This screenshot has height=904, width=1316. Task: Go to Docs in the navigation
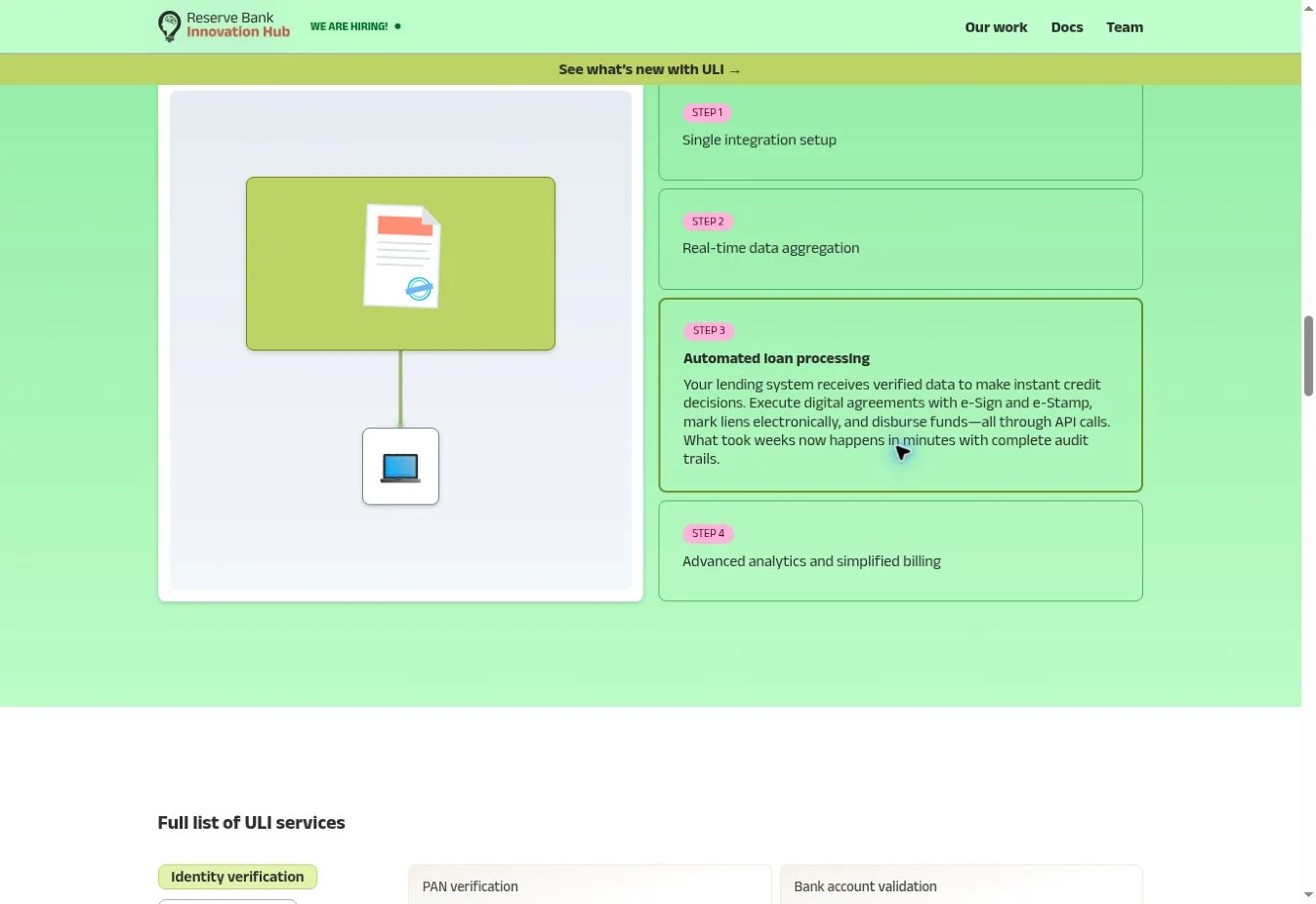(x=1067, y=27)
